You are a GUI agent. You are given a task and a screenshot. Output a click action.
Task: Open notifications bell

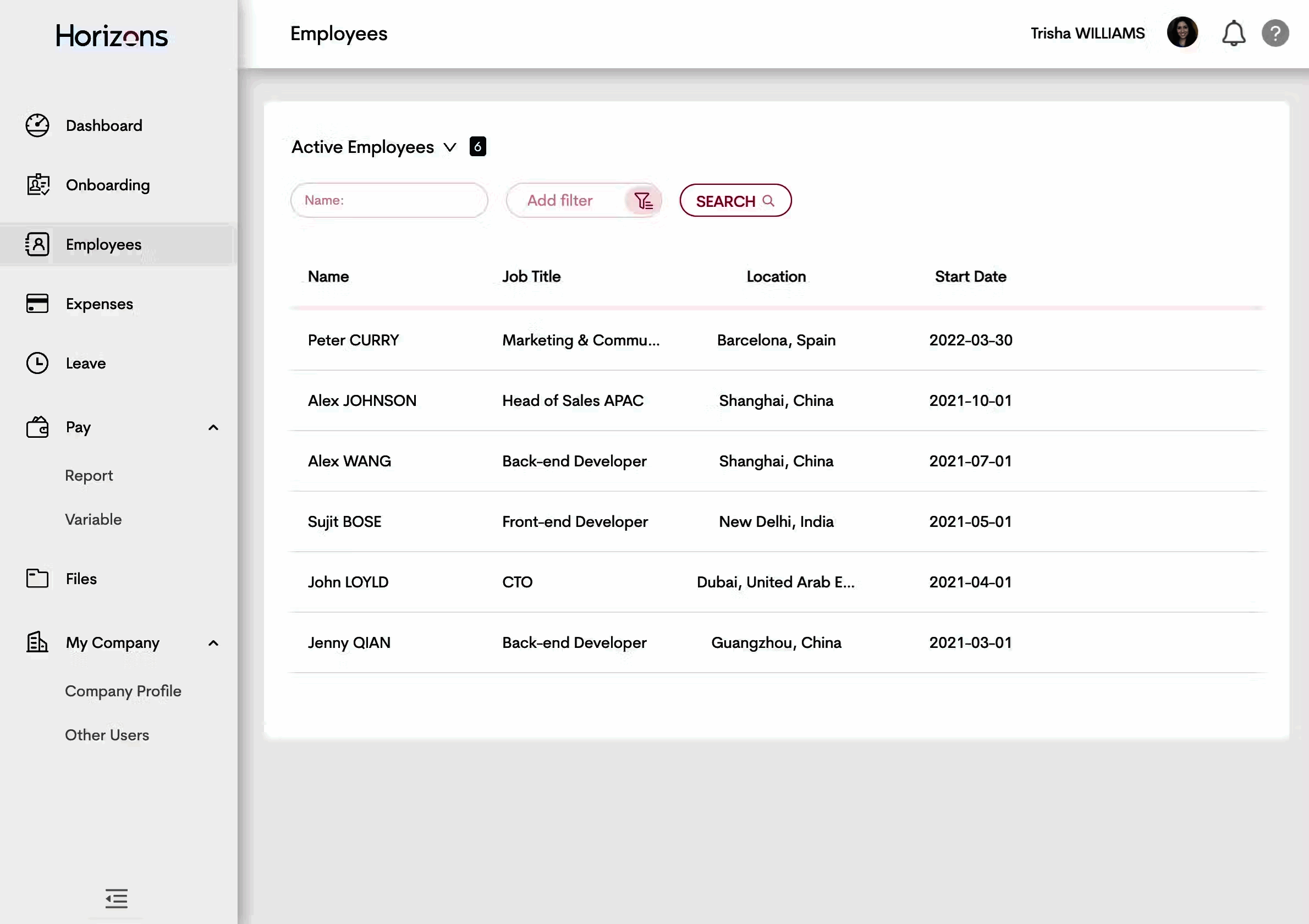1233,34
